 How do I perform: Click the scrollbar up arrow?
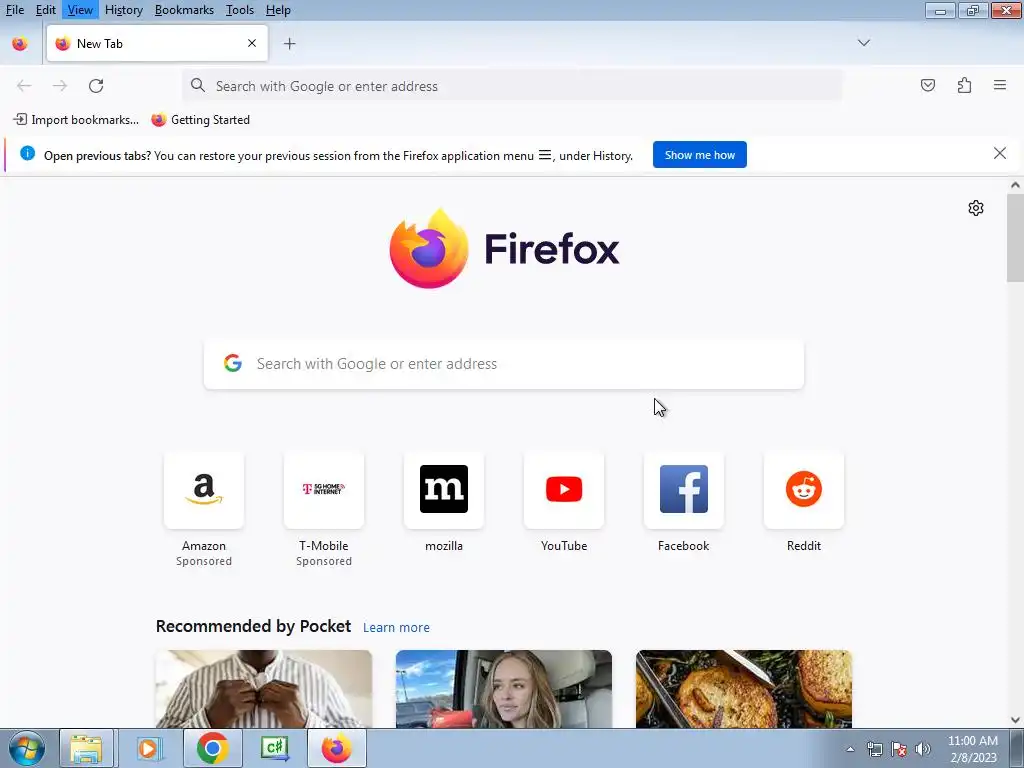pos(1015,185)
